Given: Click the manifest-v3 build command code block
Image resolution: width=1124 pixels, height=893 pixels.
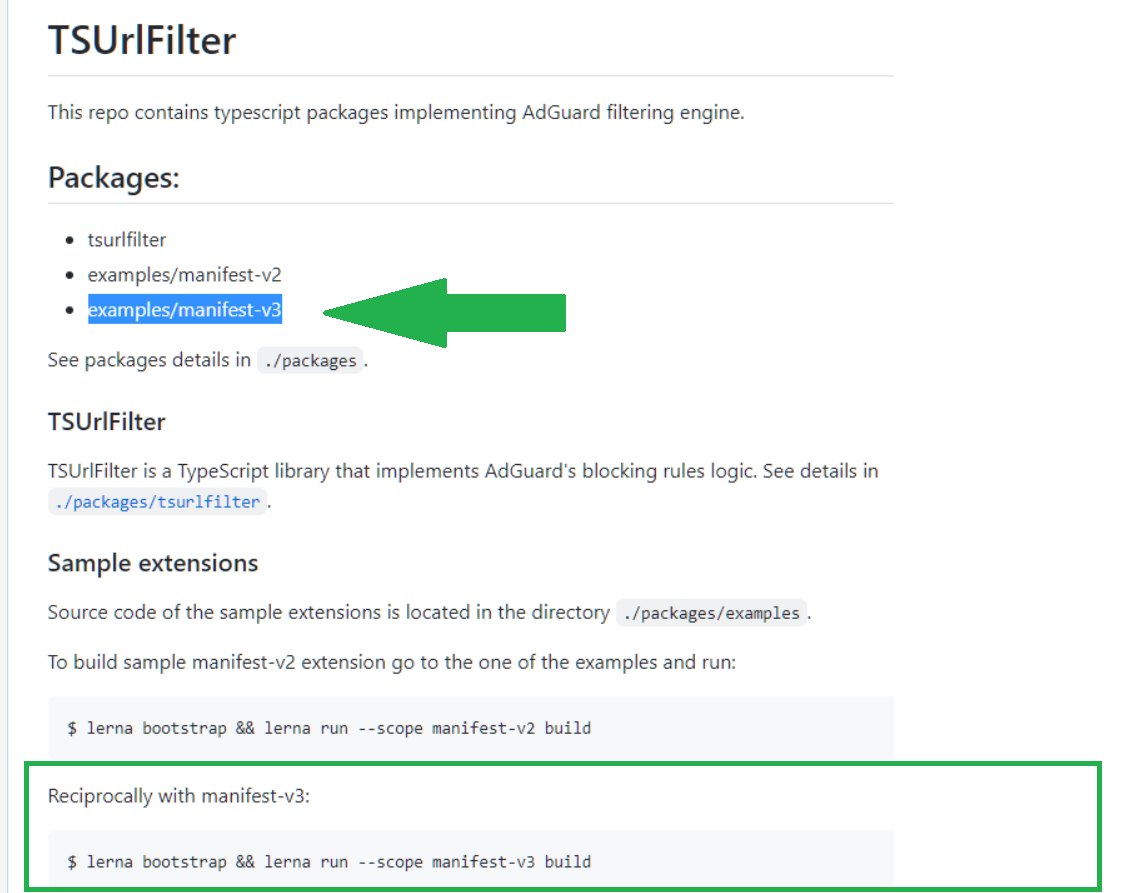Looking at the screenshot, I should tap(329, 861).
